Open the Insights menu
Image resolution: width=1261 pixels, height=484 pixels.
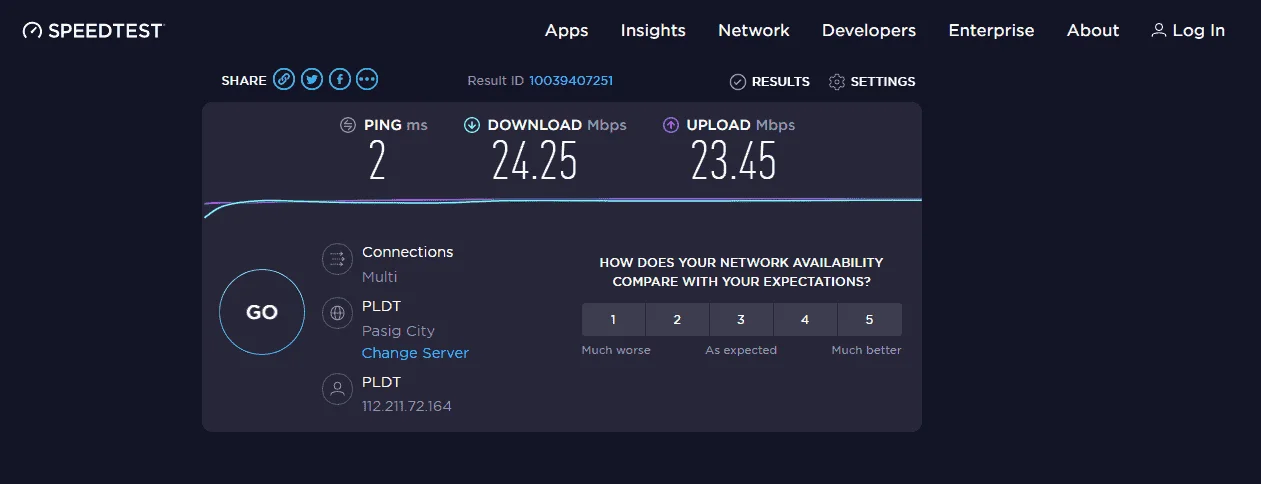pos(653,31)
